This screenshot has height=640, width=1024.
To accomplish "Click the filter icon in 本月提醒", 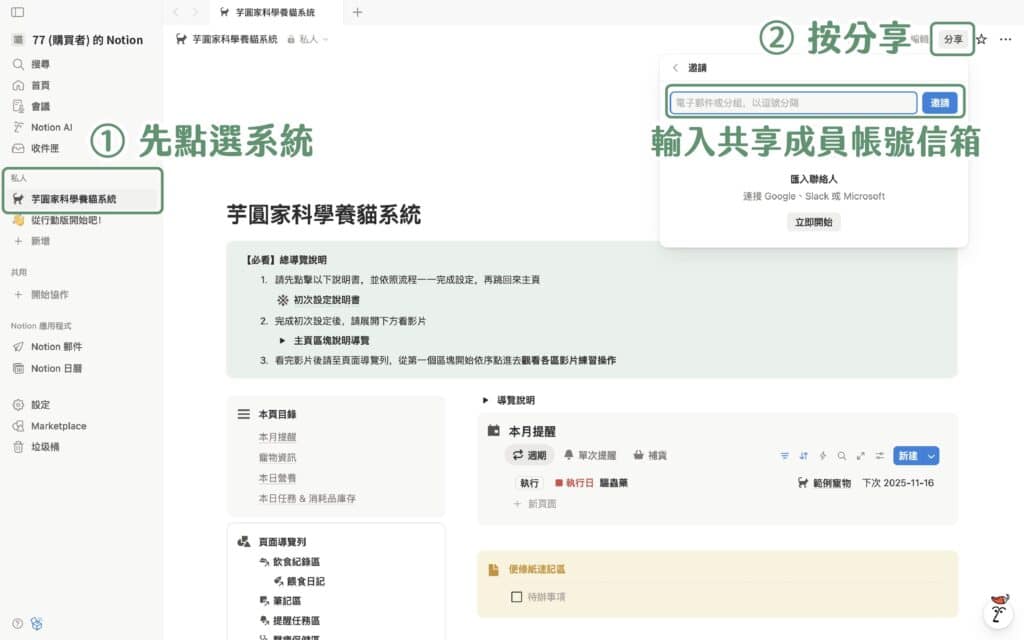I will pos(785,456).
